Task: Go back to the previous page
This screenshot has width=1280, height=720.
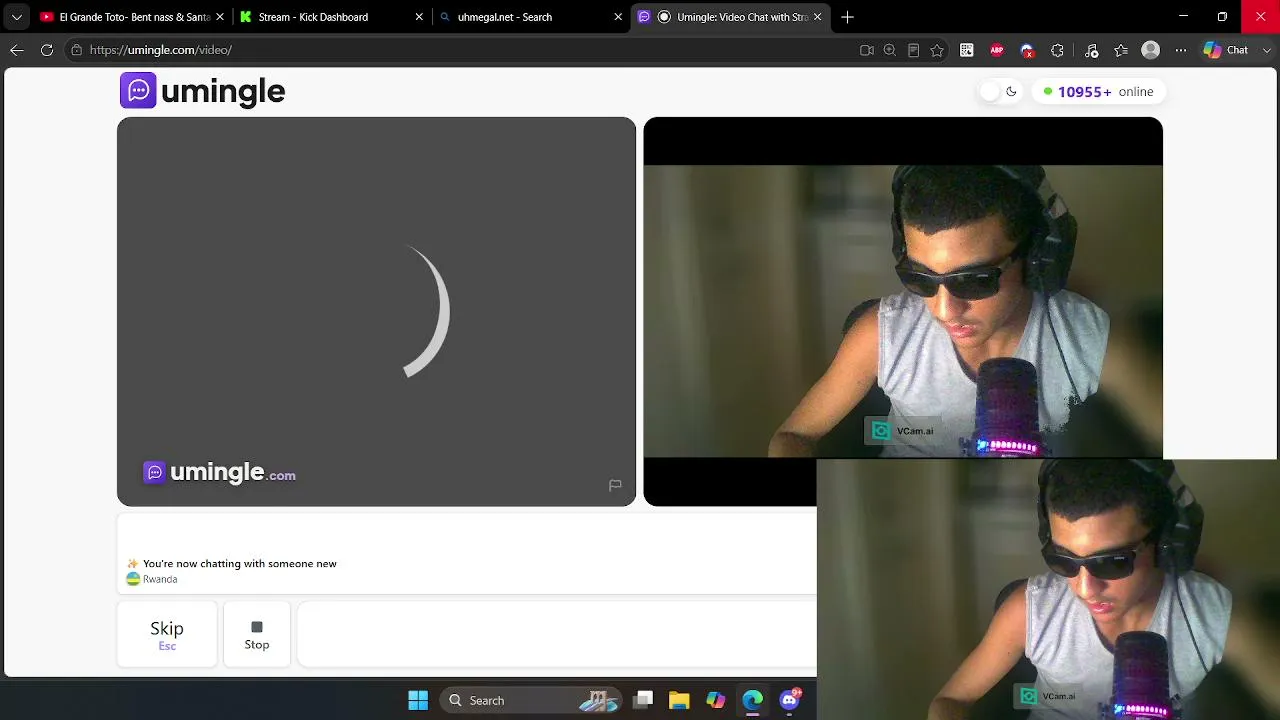Action: click(17, 50)
